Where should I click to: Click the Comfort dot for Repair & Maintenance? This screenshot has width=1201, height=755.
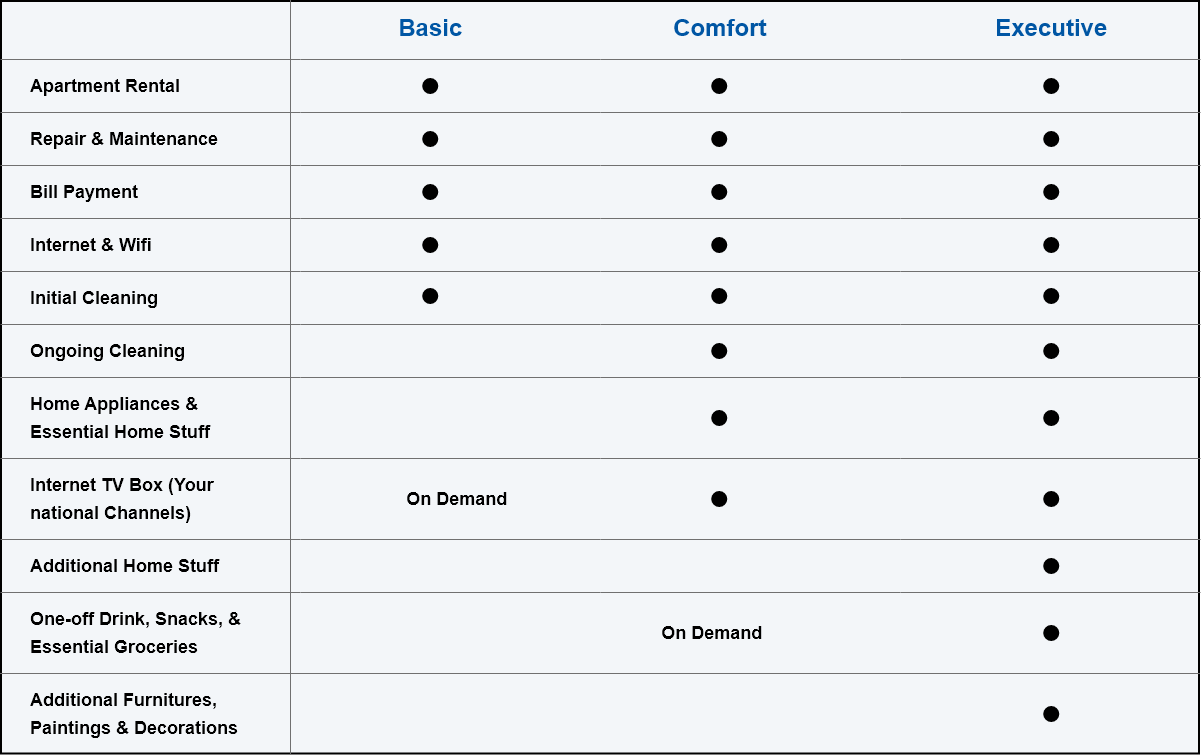[719, 139]
